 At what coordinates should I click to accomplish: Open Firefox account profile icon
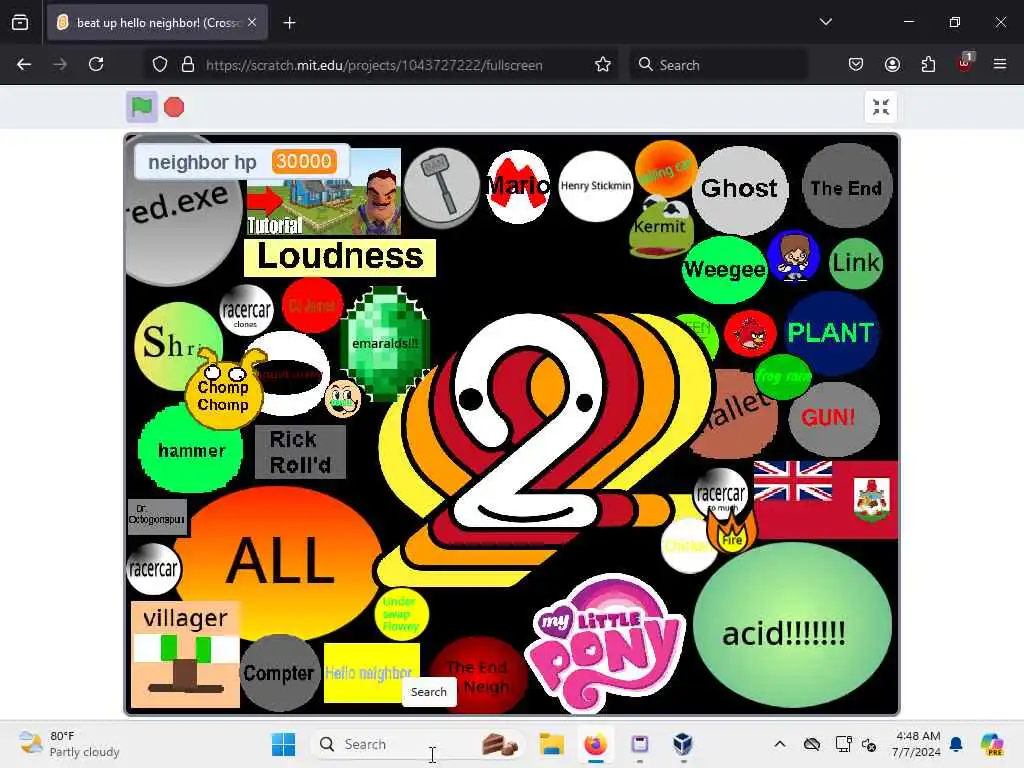892,64
